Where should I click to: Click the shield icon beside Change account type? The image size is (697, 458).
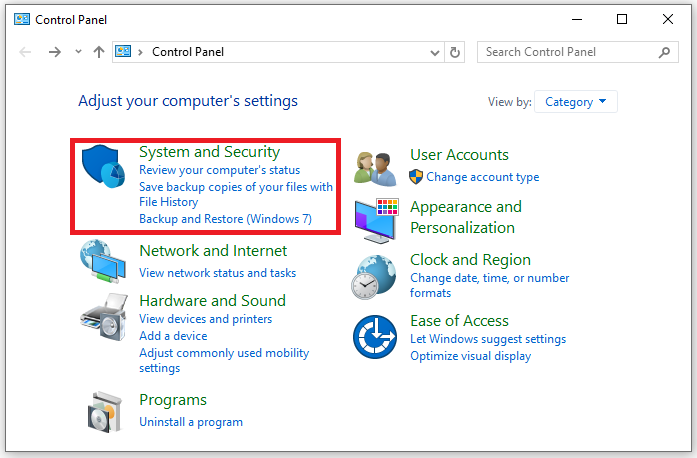click(x=416, y=177)
